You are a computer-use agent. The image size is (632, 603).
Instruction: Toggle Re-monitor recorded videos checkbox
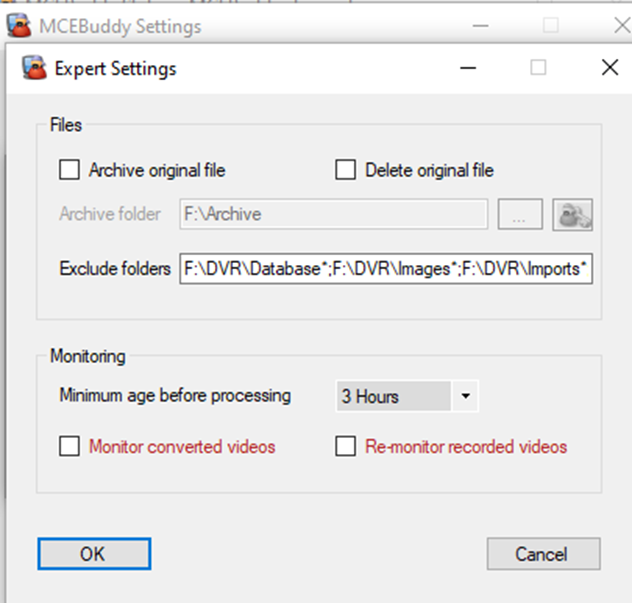pos(346,447)
